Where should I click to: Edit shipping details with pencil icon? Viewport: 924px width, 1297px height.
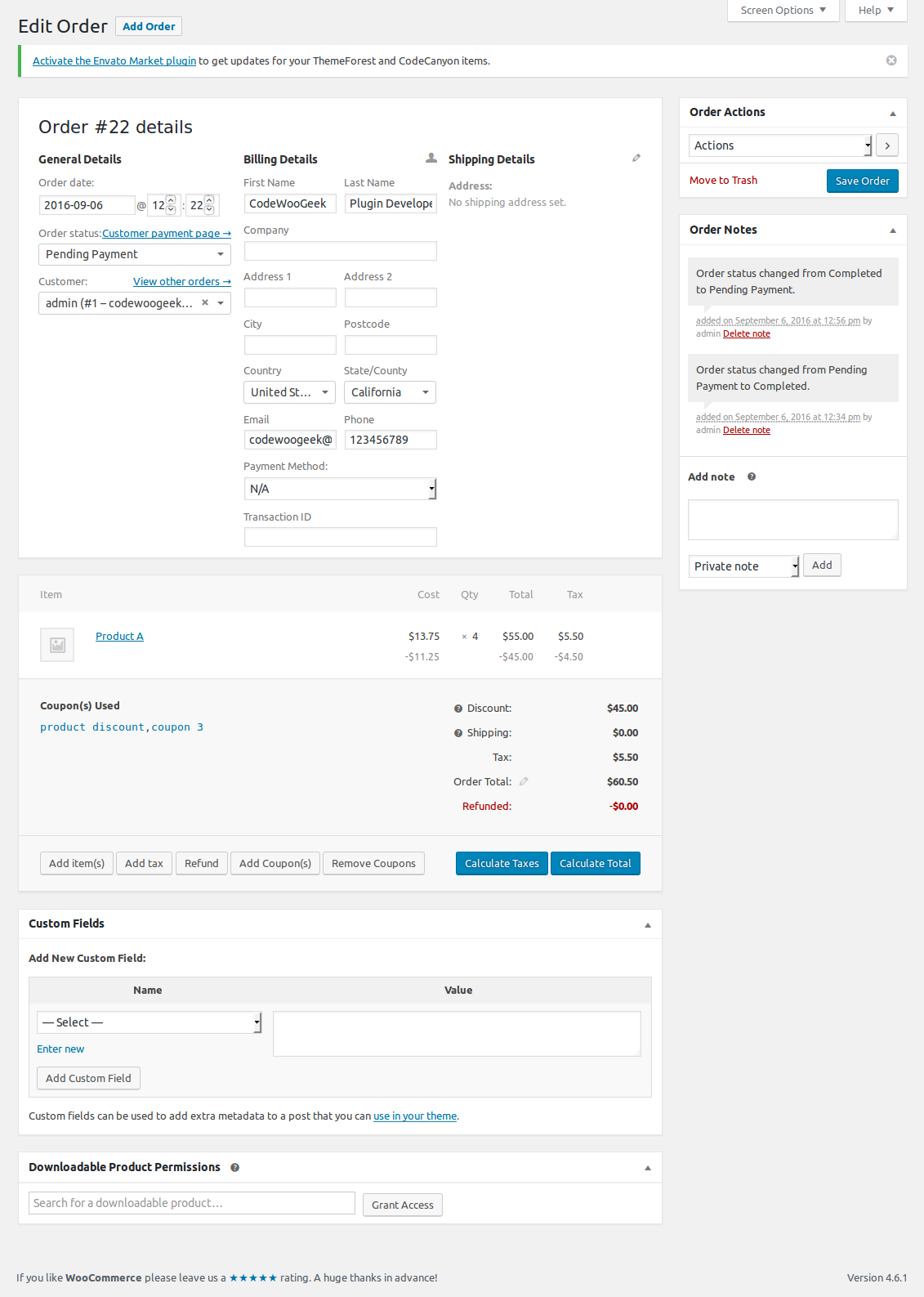636,158
